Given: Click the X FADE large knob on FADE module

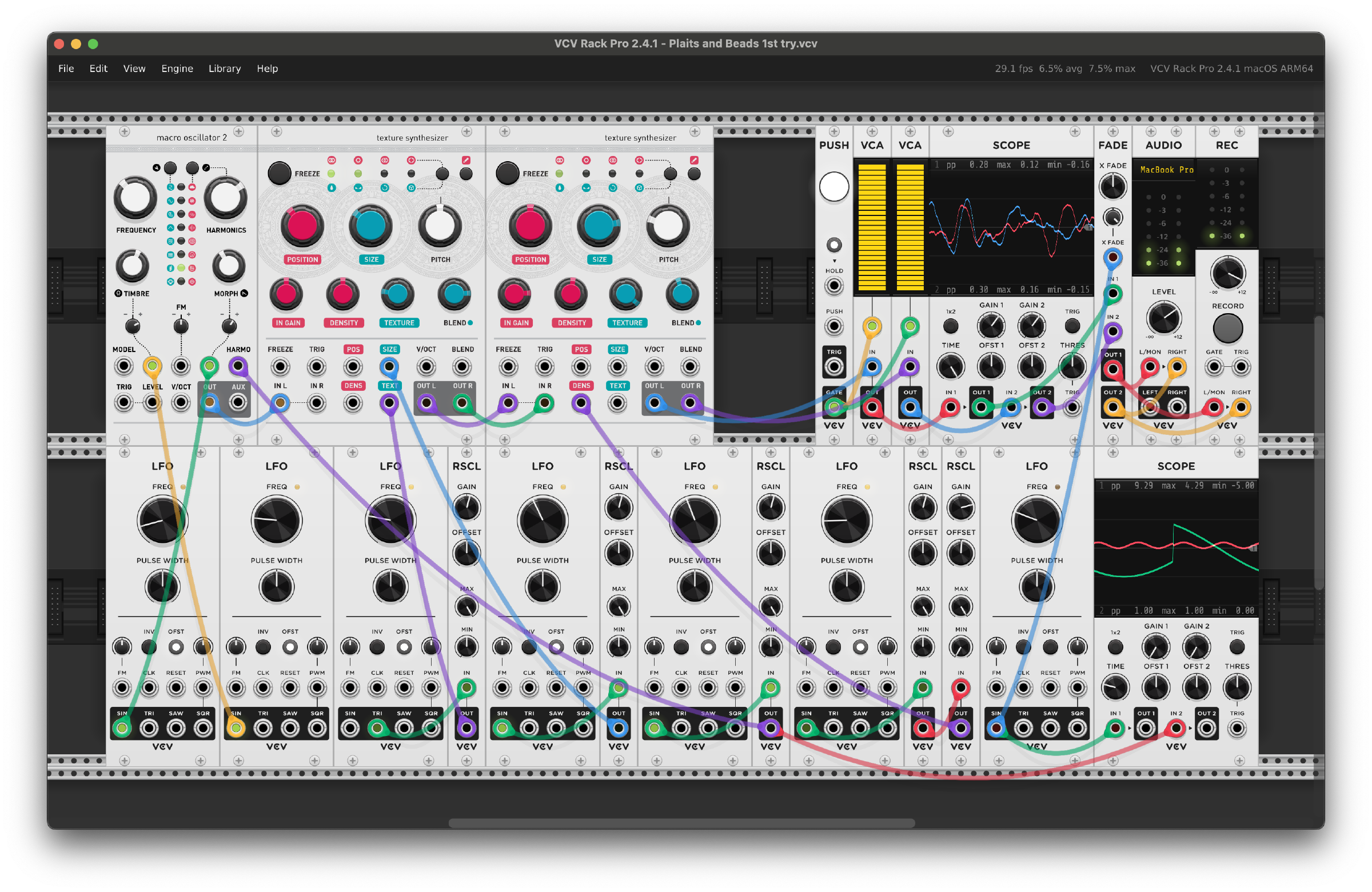Looking at the screenshot, I should [1112, 186].
